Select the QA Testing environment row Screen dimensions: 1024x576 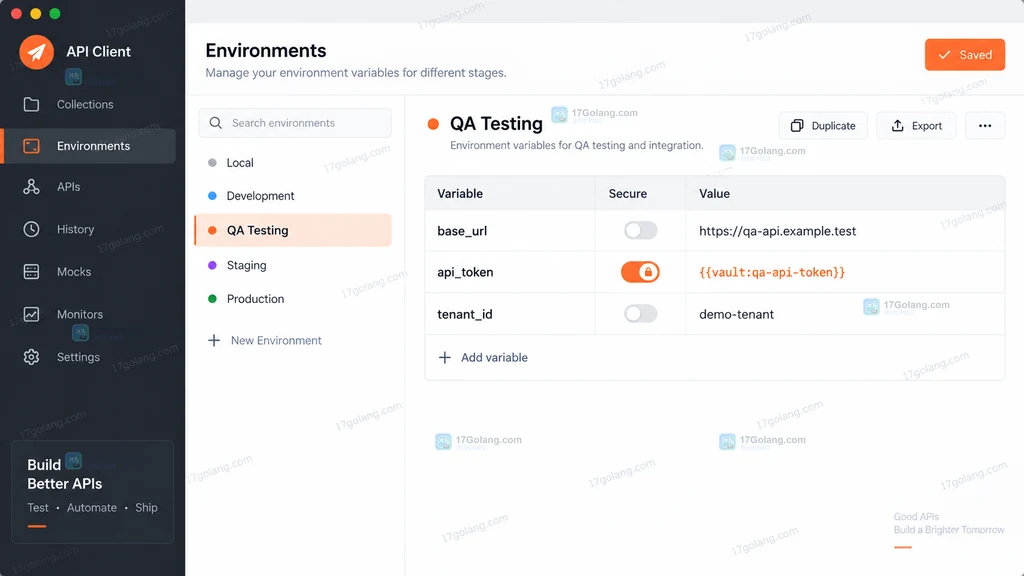293,230
